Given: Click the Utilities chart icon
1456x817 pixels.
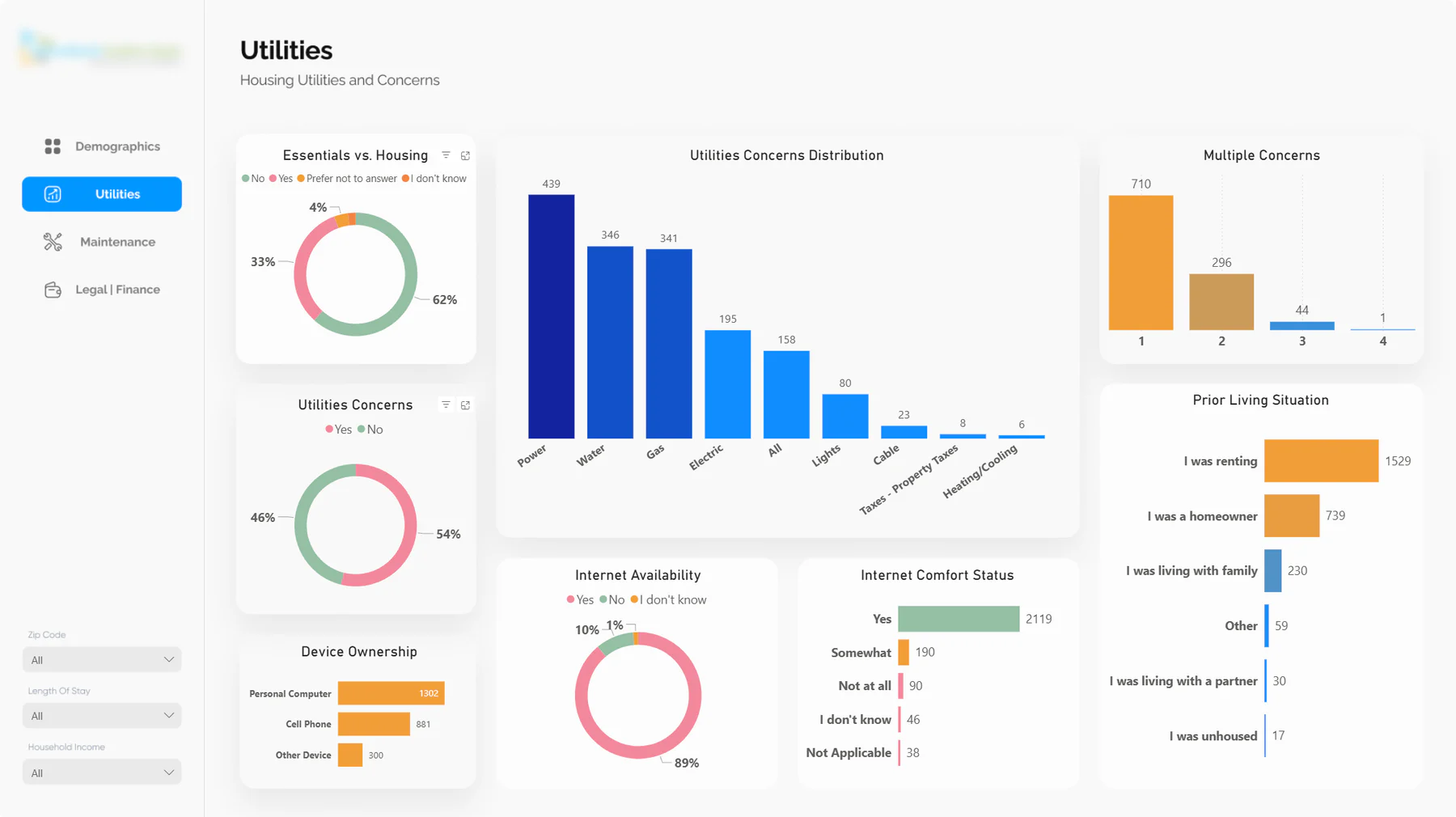Looking at the screenshot, I should tap(53, 194).
